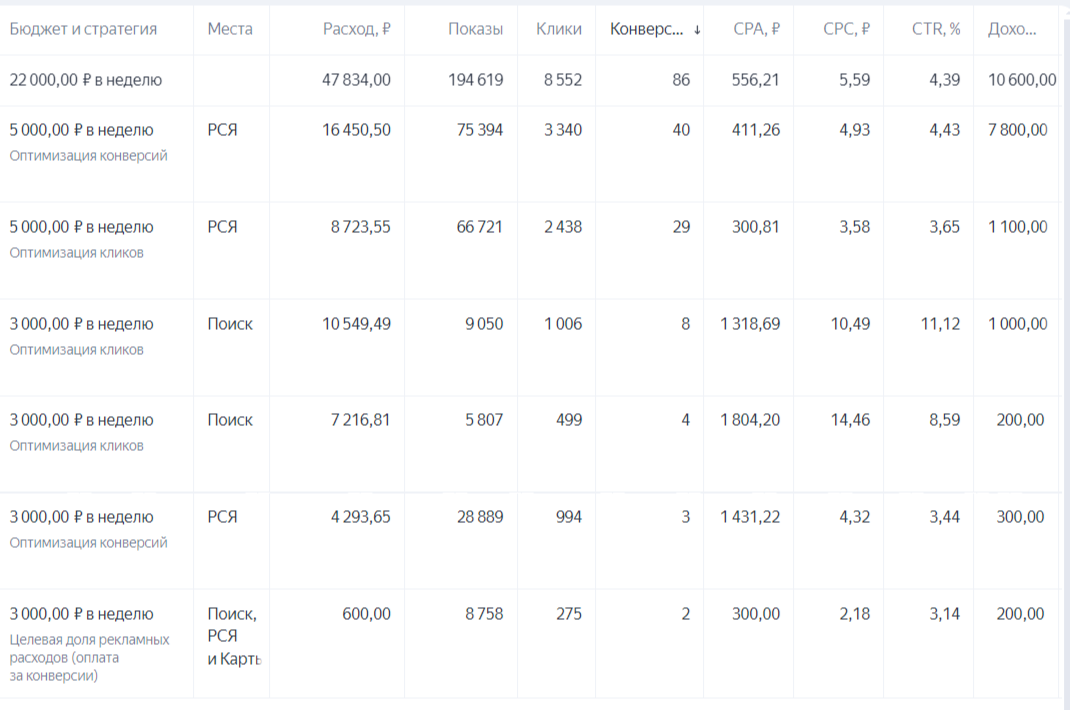The image size is (1070, 710).
Task: Click the CPA value 1 804,20
Action: 750,420
